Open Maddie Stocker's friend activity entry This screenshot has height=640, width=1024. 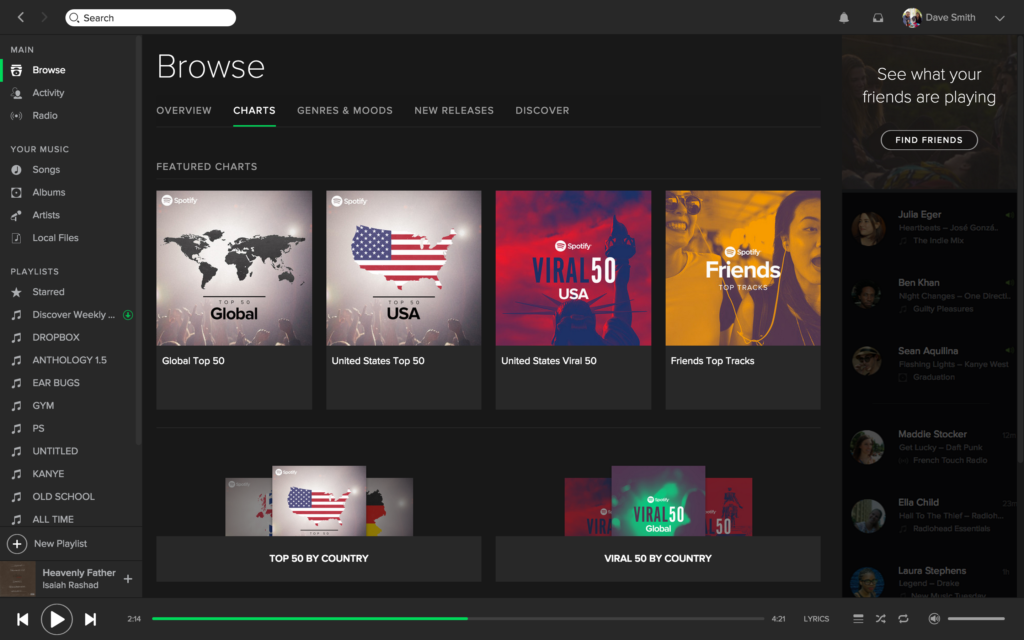(933, 447)
